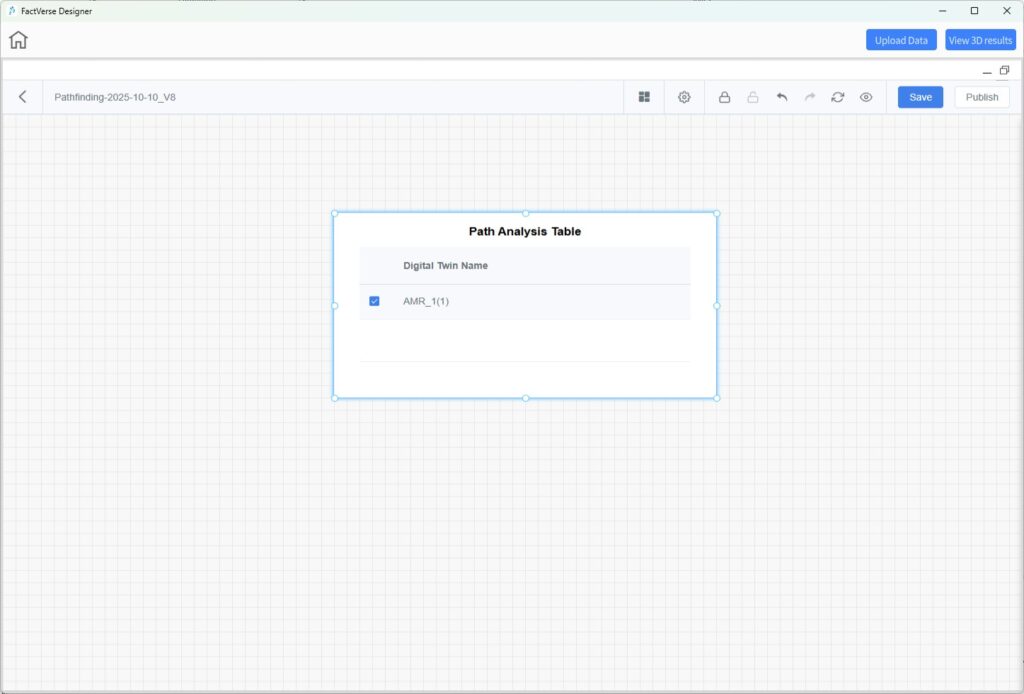Toggle preview with the eye icon
The height and width of the screenshot is (694, 1024).
(866, 97)
